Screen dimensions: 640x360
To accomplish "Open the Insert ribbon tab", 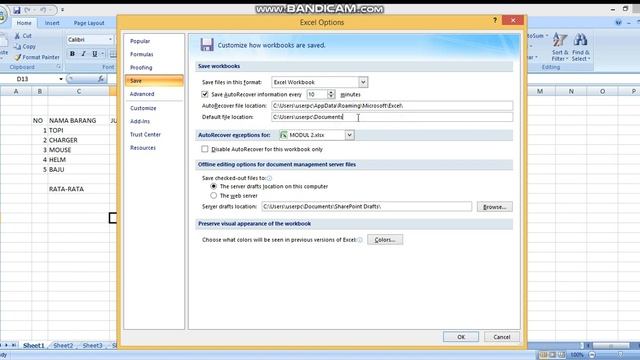I will (x=52, y=23).
